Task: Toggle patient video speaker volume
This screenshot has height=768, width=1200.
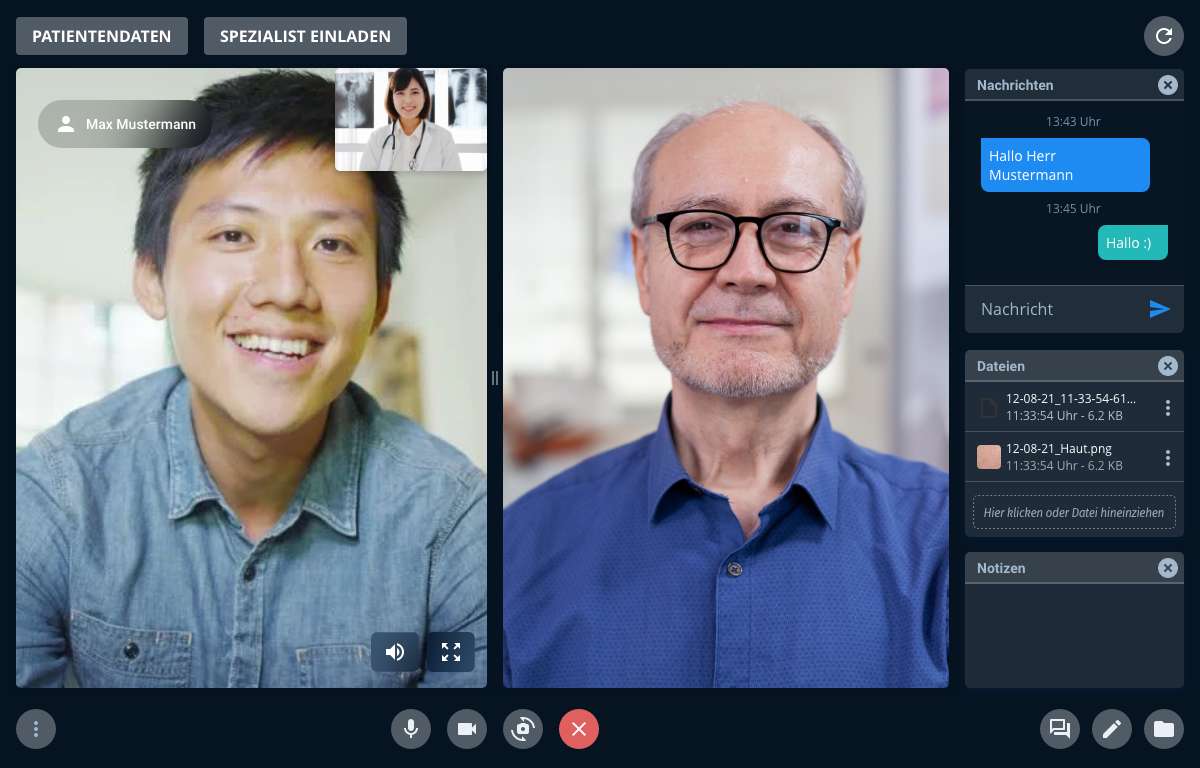Action: coord(395,652)
